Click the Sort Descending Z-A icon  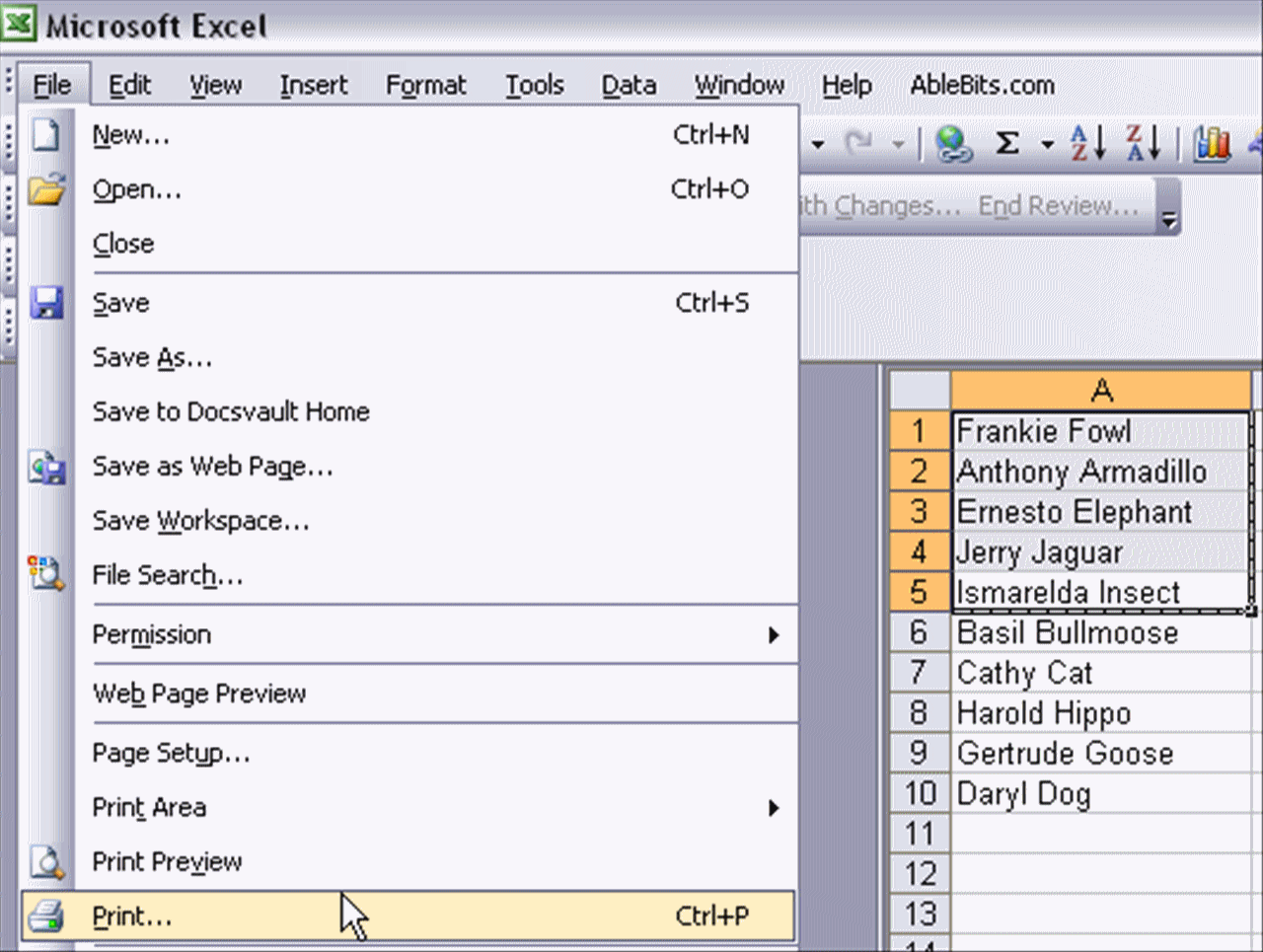click(x=1145, y=144)
